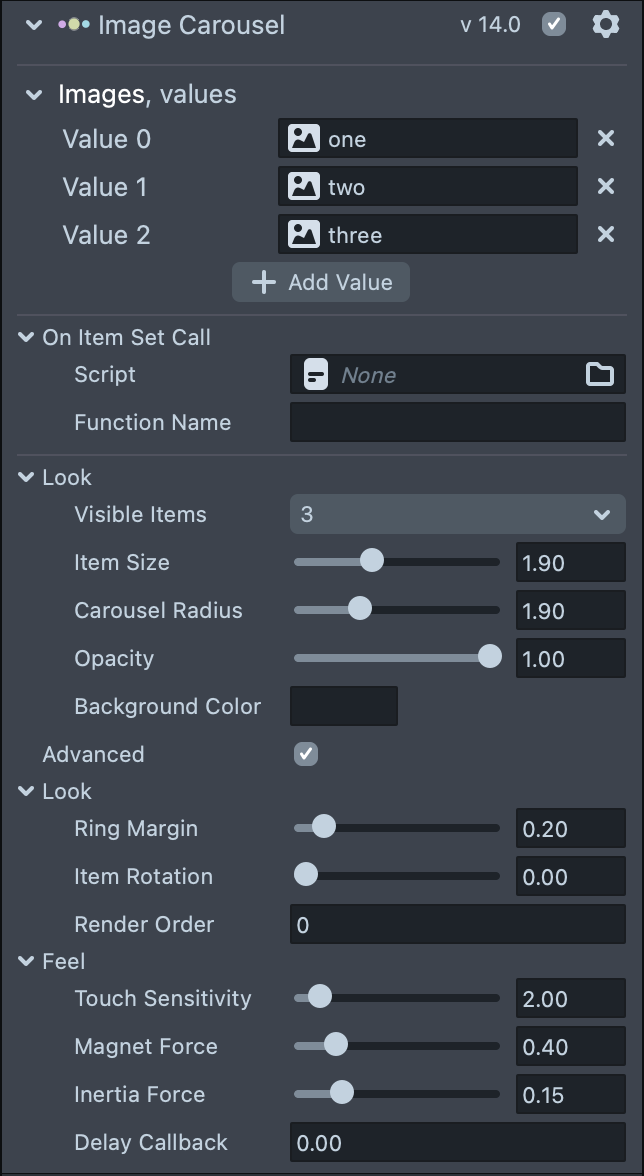Click the Opacity slider handle

490,657
